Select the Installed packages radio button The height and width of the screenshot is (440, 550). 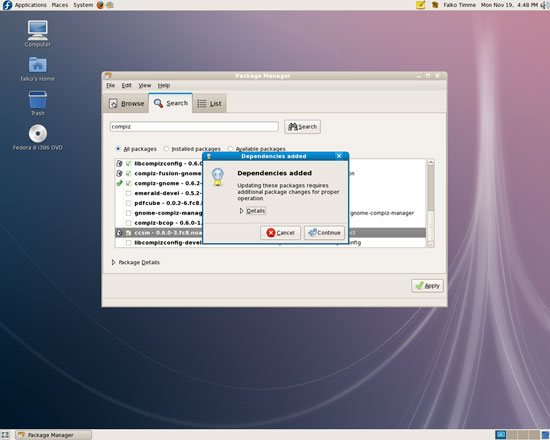(x=166, y=149)
